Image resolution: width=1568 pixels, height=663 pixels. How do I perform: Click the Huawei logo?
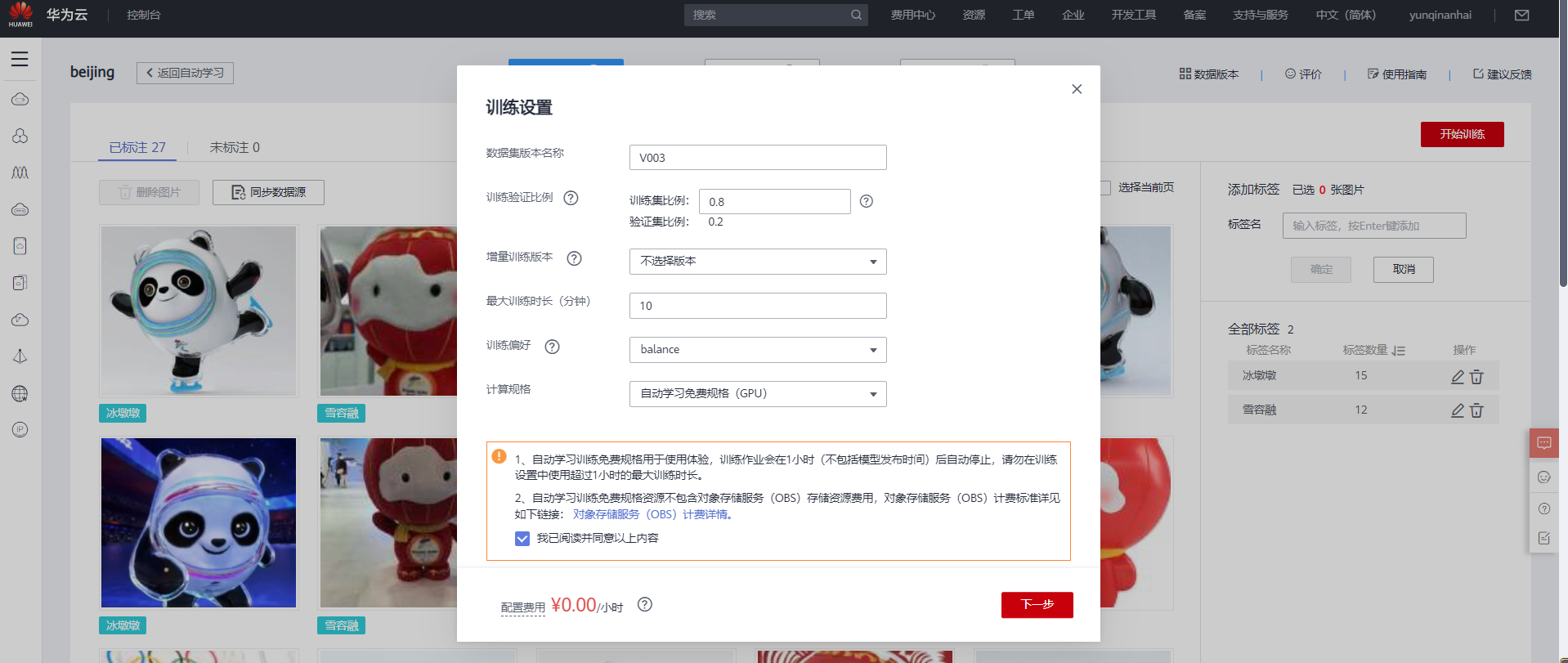click(x=20, y=15)
